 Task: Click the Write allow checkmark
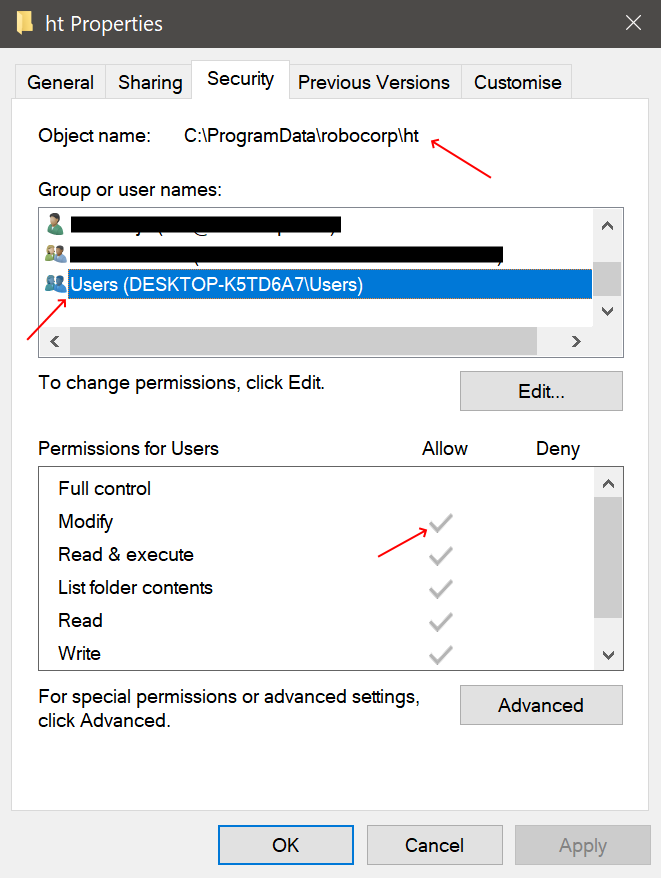(x=441, y=655)
